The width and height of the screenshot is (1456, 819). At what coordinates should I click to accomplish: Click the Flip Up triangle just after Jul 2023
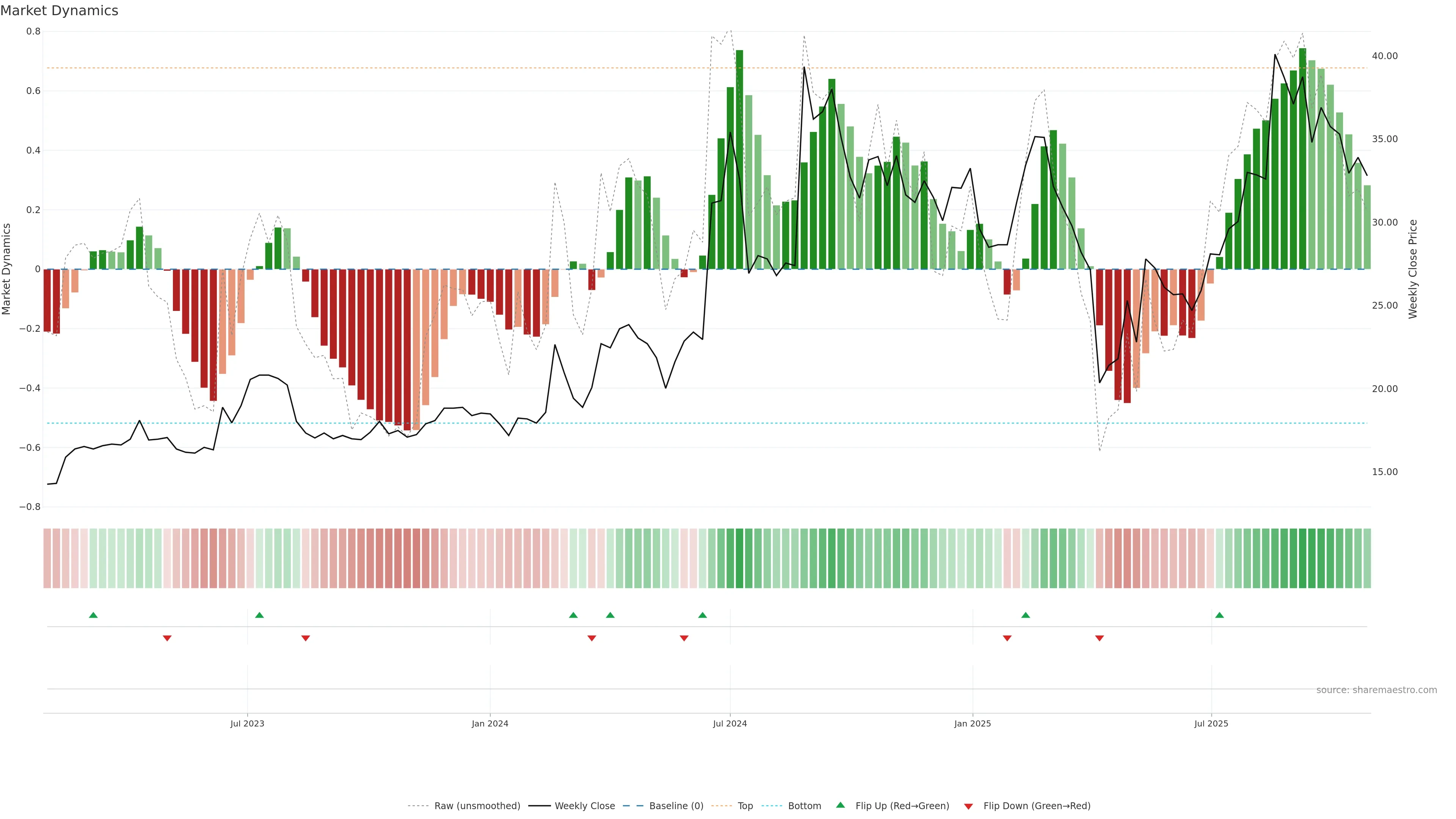point(259,615)
